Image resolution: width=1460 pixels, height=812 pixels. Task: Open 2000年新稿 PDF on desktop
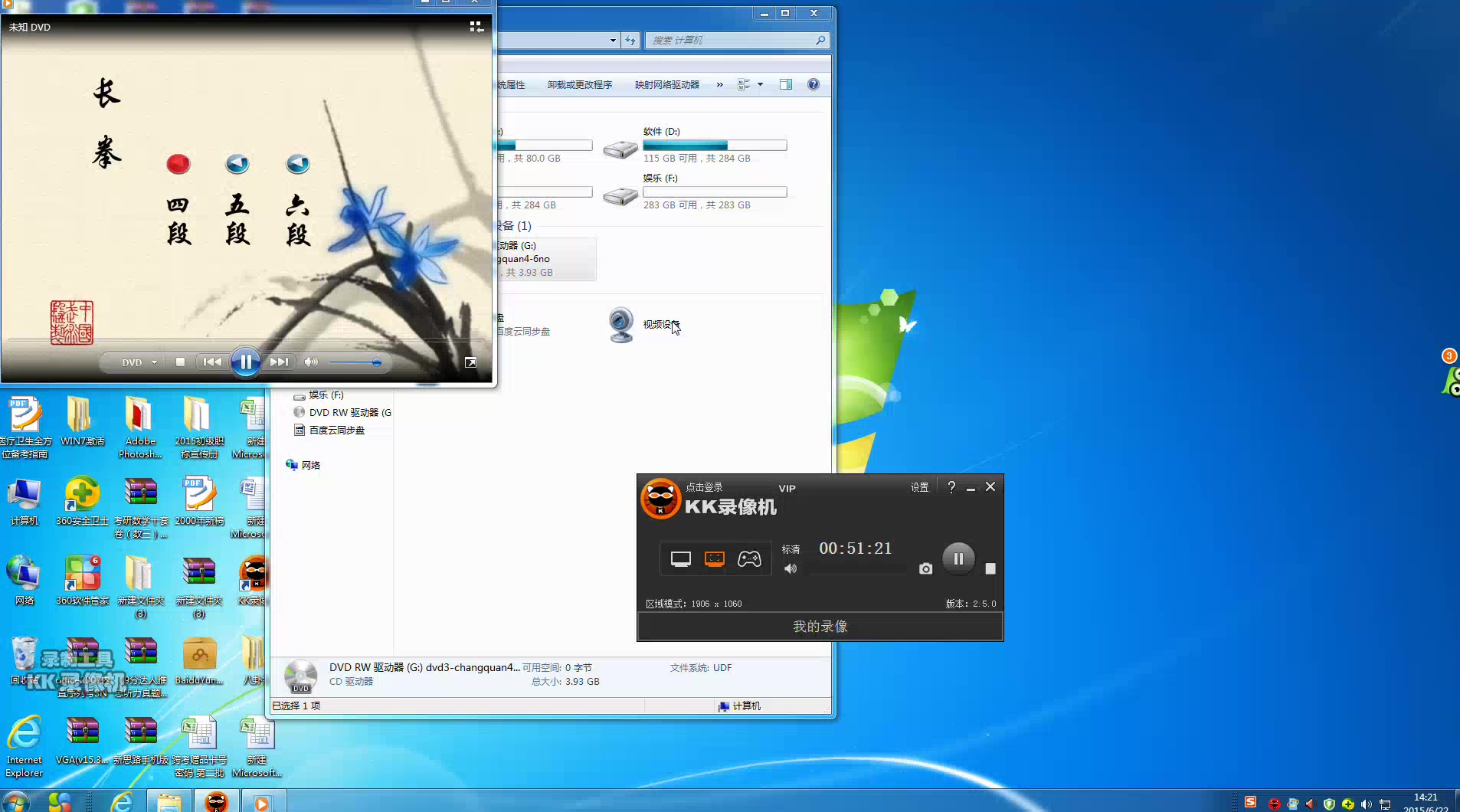[199, 500]
